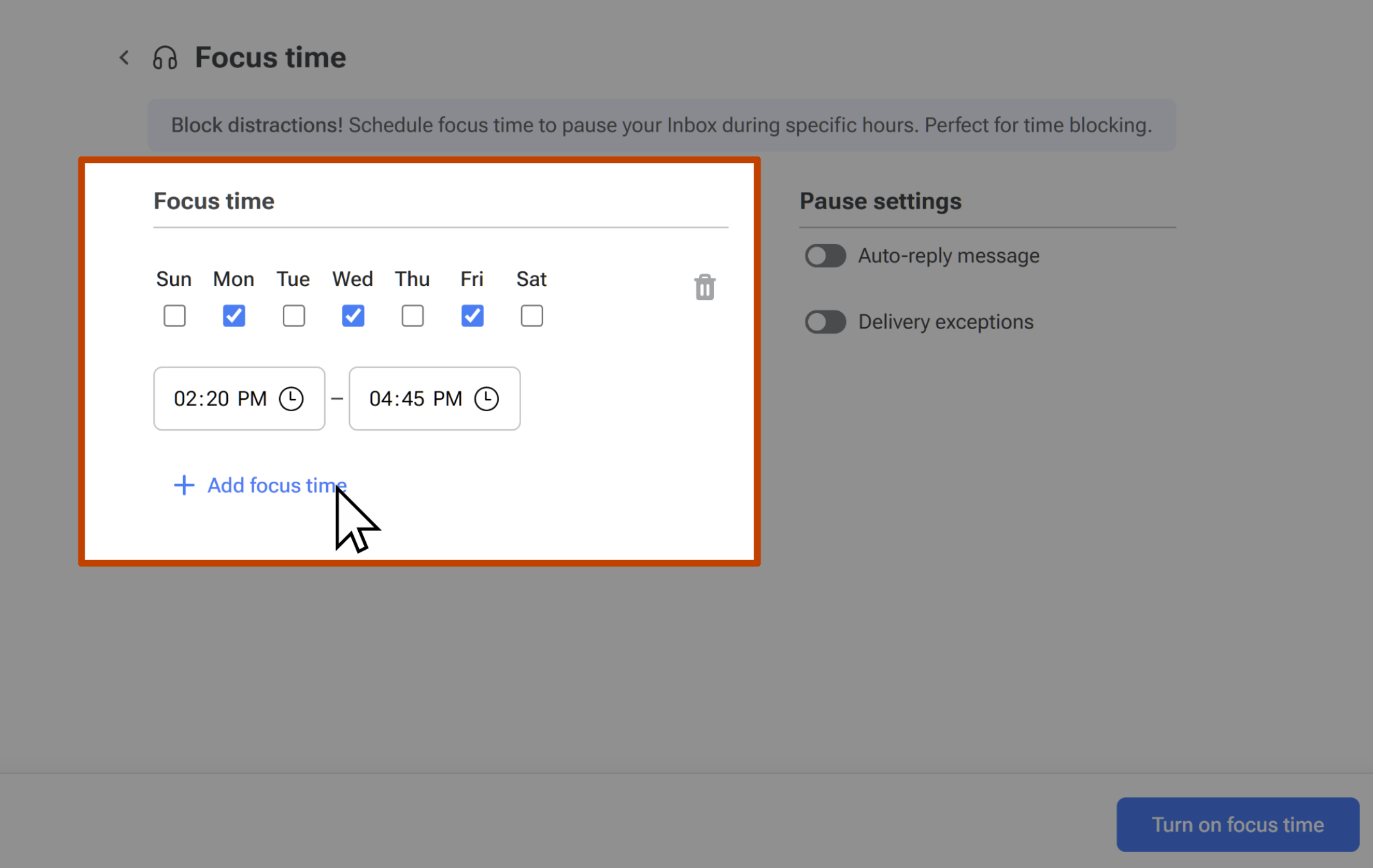Deselect Friday from focus days
This screenshot has height=868, width=1373.
(x=472, y=315)
